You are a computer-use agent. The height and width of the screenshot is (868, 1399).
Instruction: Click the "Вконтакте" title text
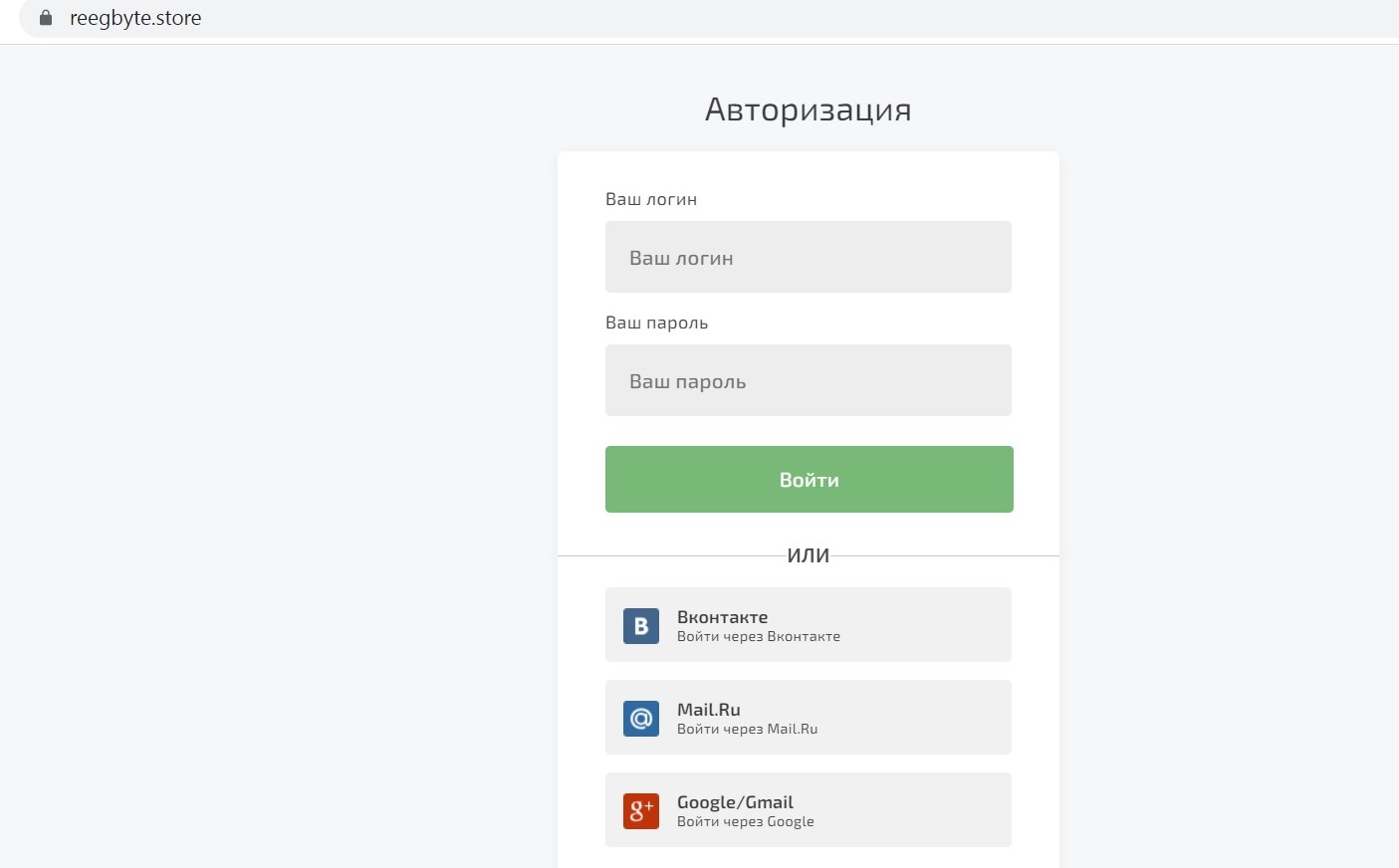click(x=723, y=617)
